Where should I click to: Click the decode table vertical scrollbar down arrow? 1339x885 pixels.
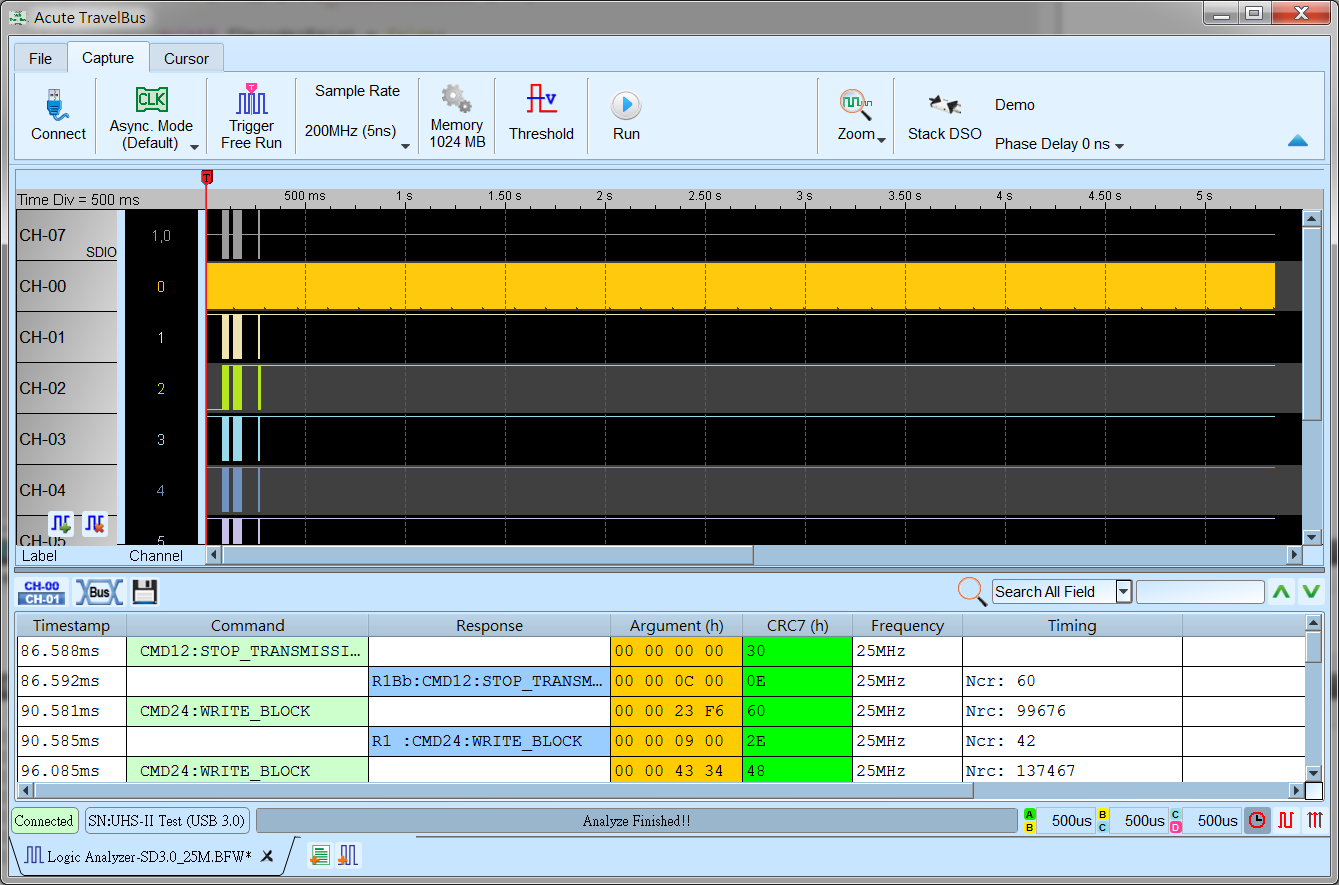click(x=1314, y=773)
